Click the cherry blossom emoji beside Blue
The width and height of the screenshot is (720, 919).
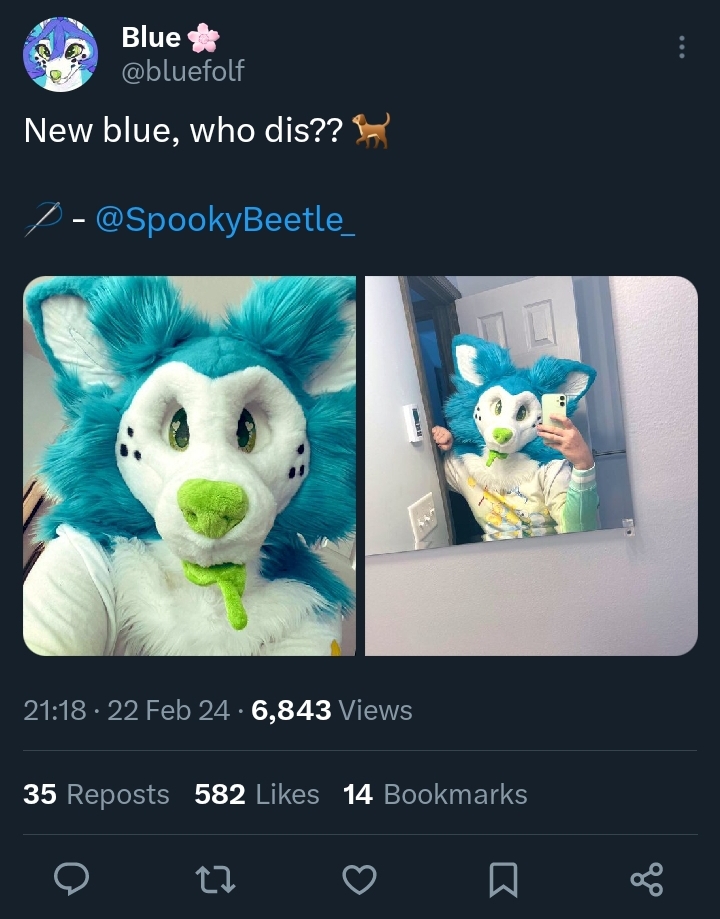coord(203,38)
